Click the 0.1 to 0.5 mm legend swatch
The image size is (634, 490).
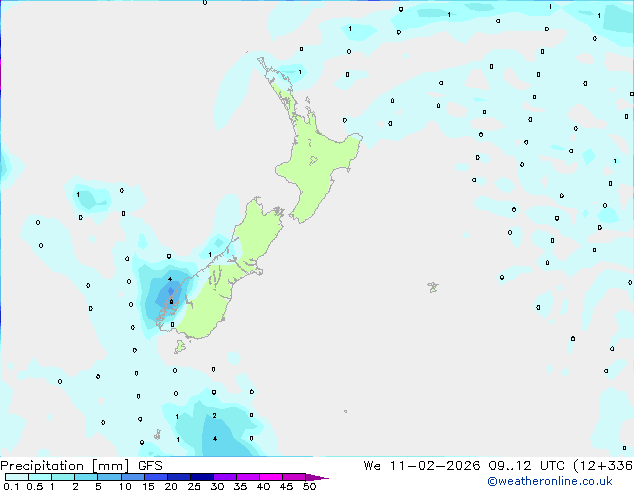[17, 477]
